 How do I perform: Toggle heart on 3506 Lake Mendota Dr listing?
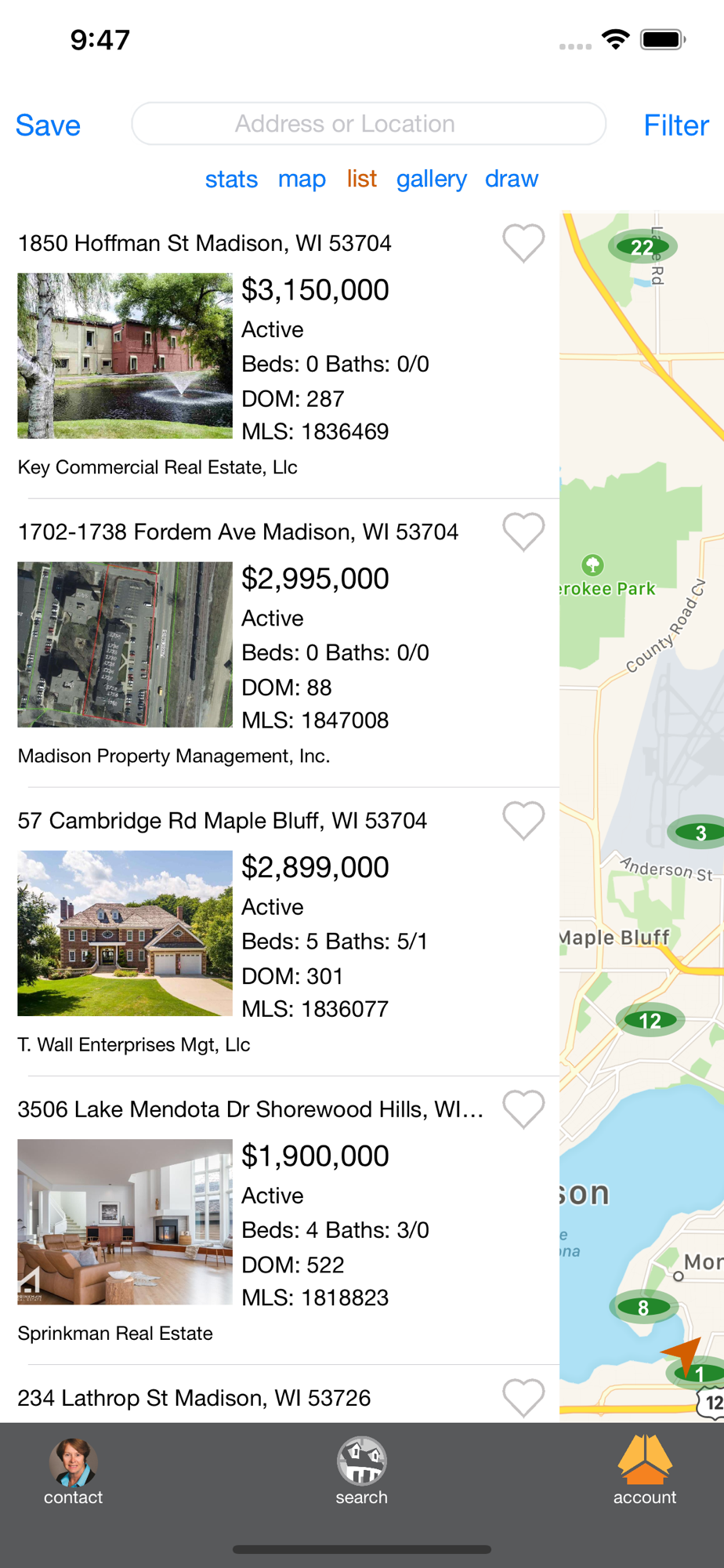[x=523, y=1109]
